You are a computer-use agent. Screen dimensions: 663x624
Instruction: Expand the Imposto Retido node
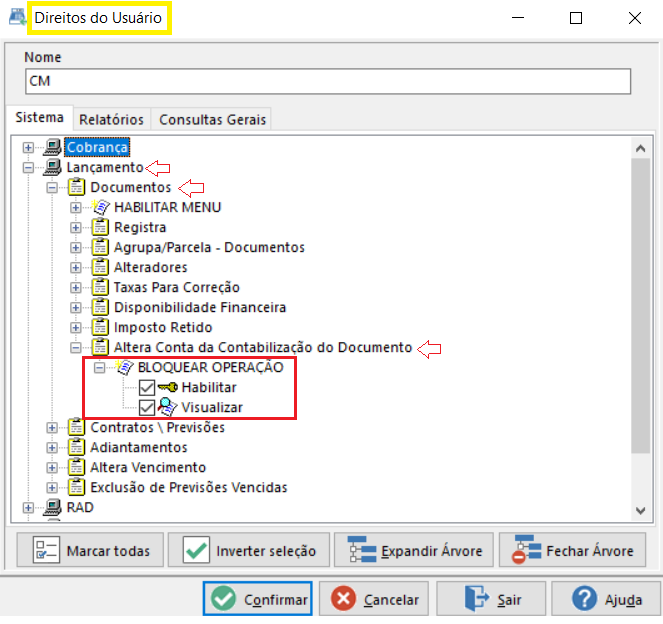point(76,328)
